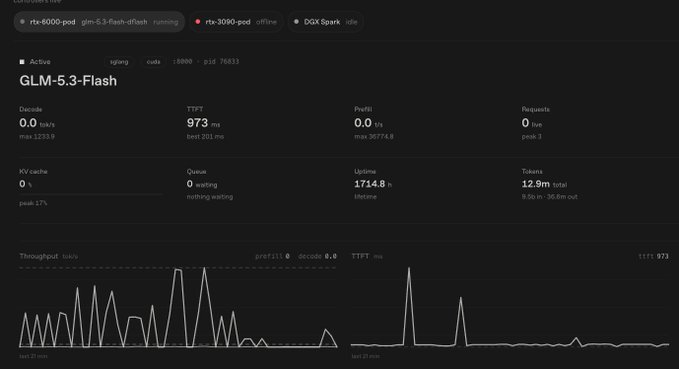Switch to the rtx-3090-pod offline controller
The height and width of the screenshot is (369, 679).
point(236,22)
